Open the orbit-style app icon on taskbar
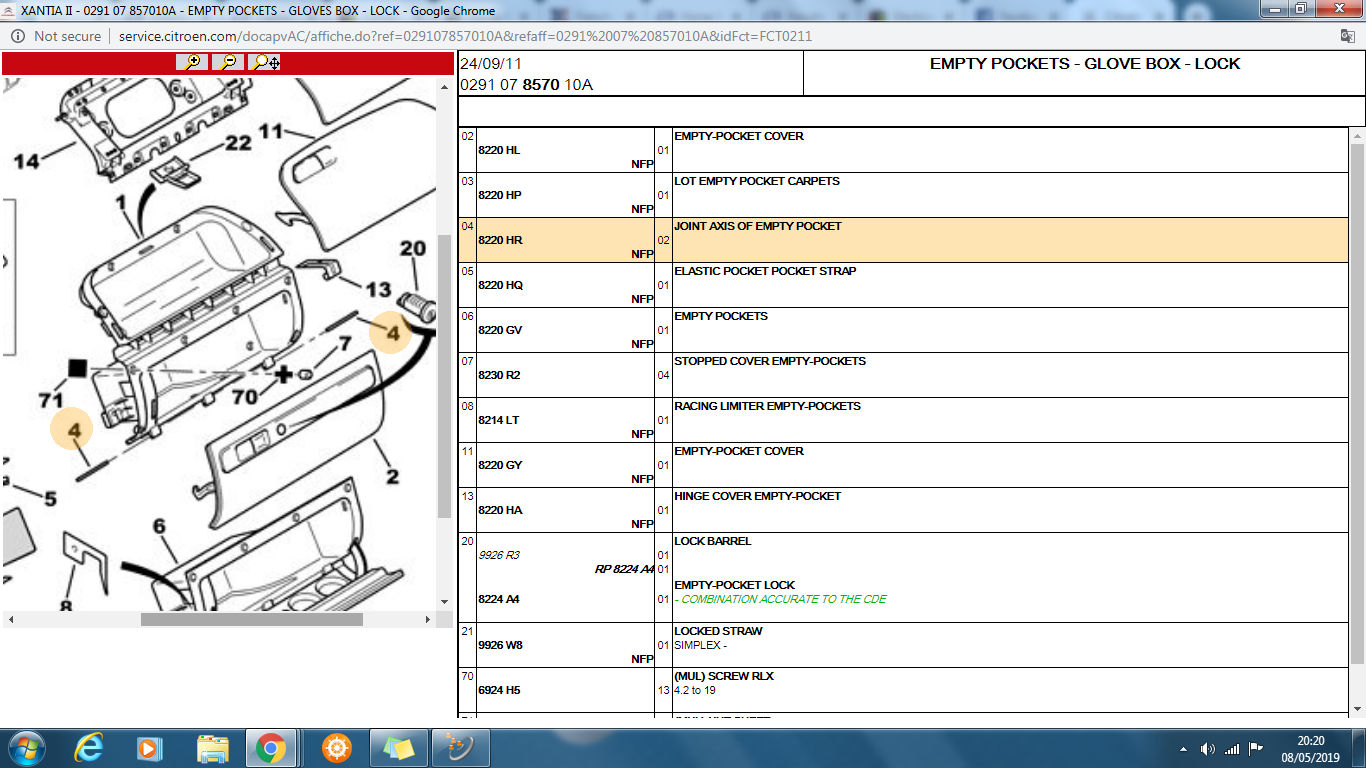 tap(460, 748)
